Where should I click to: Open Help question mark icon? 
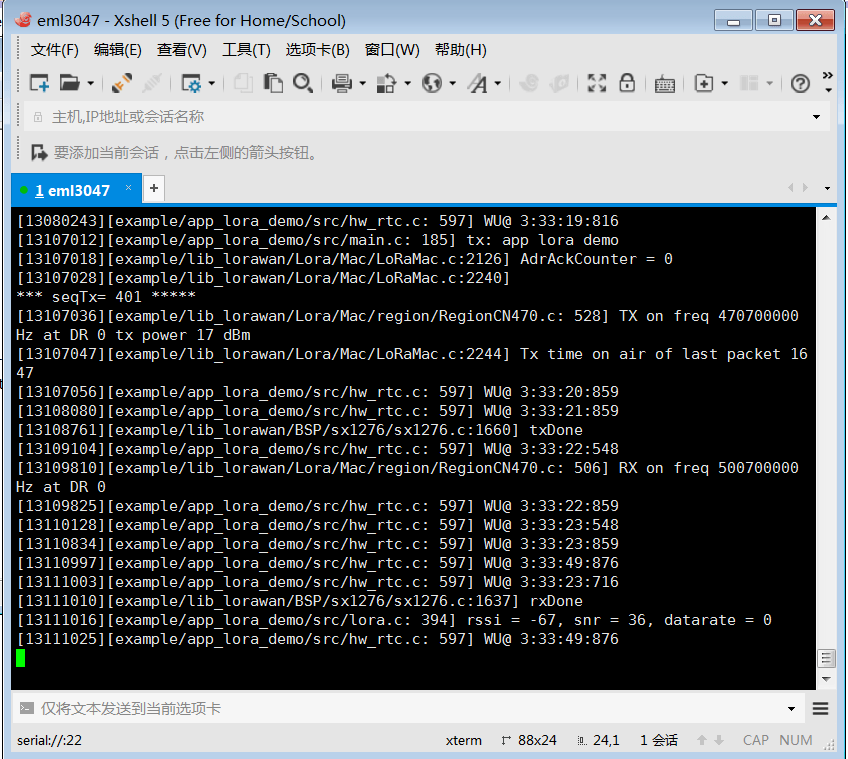click(800, 83)
